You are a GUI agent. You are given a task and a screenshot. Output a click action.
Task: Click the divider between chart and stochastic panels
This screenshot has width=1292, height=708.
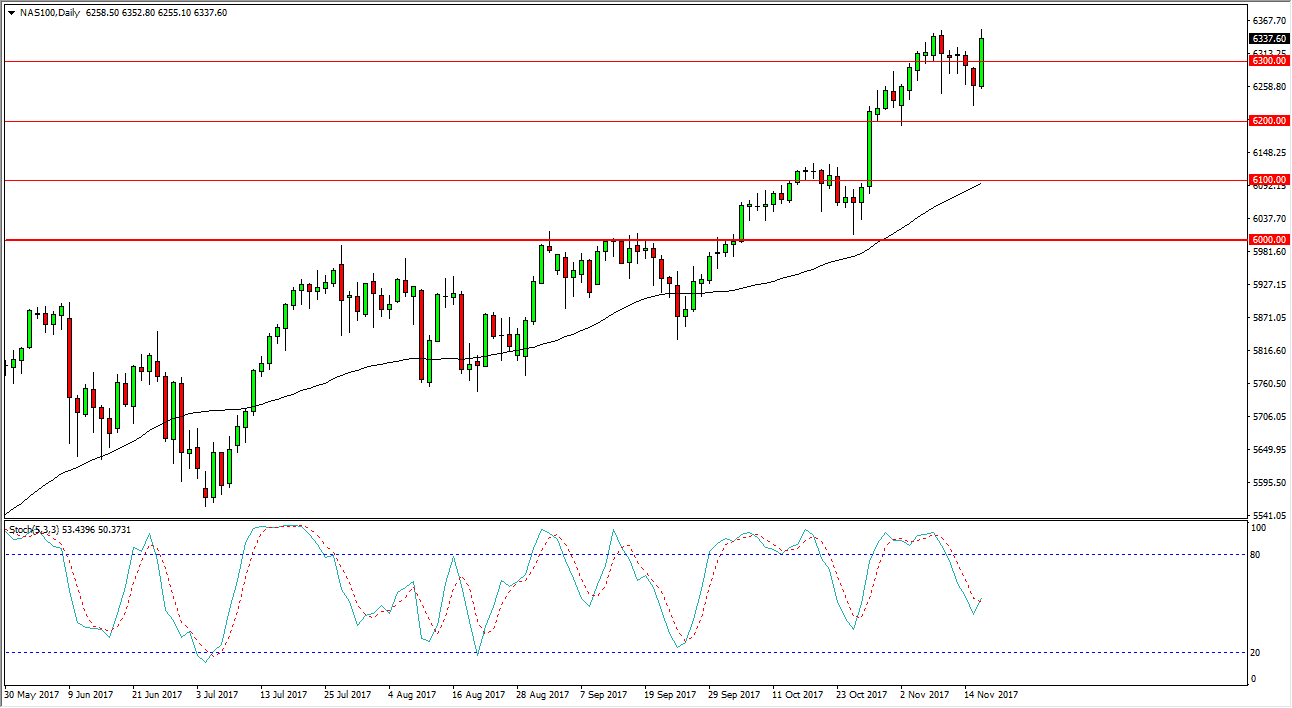(600, 516)
